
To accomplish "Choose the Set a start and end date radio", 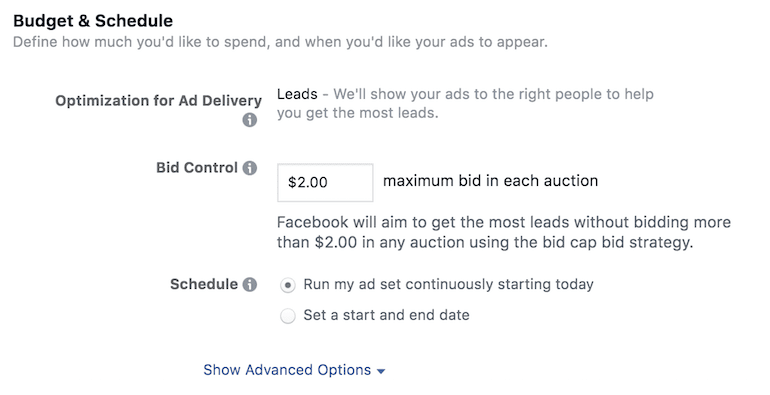I will pyautogui.click(x=288, y=315).
